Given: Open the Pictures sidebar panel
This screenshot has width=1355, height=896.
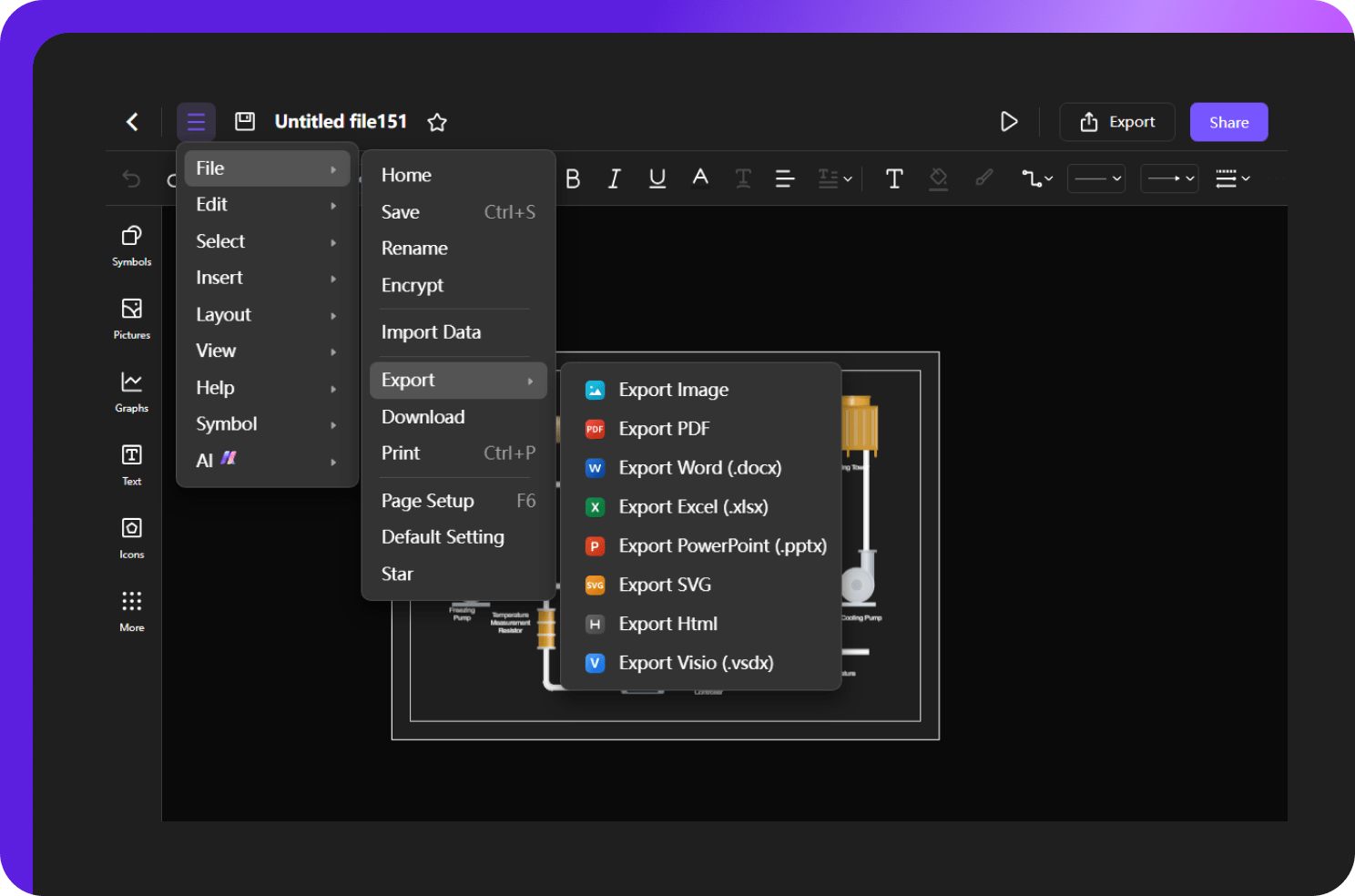Looking at the screenshot, I should point(132,319).
